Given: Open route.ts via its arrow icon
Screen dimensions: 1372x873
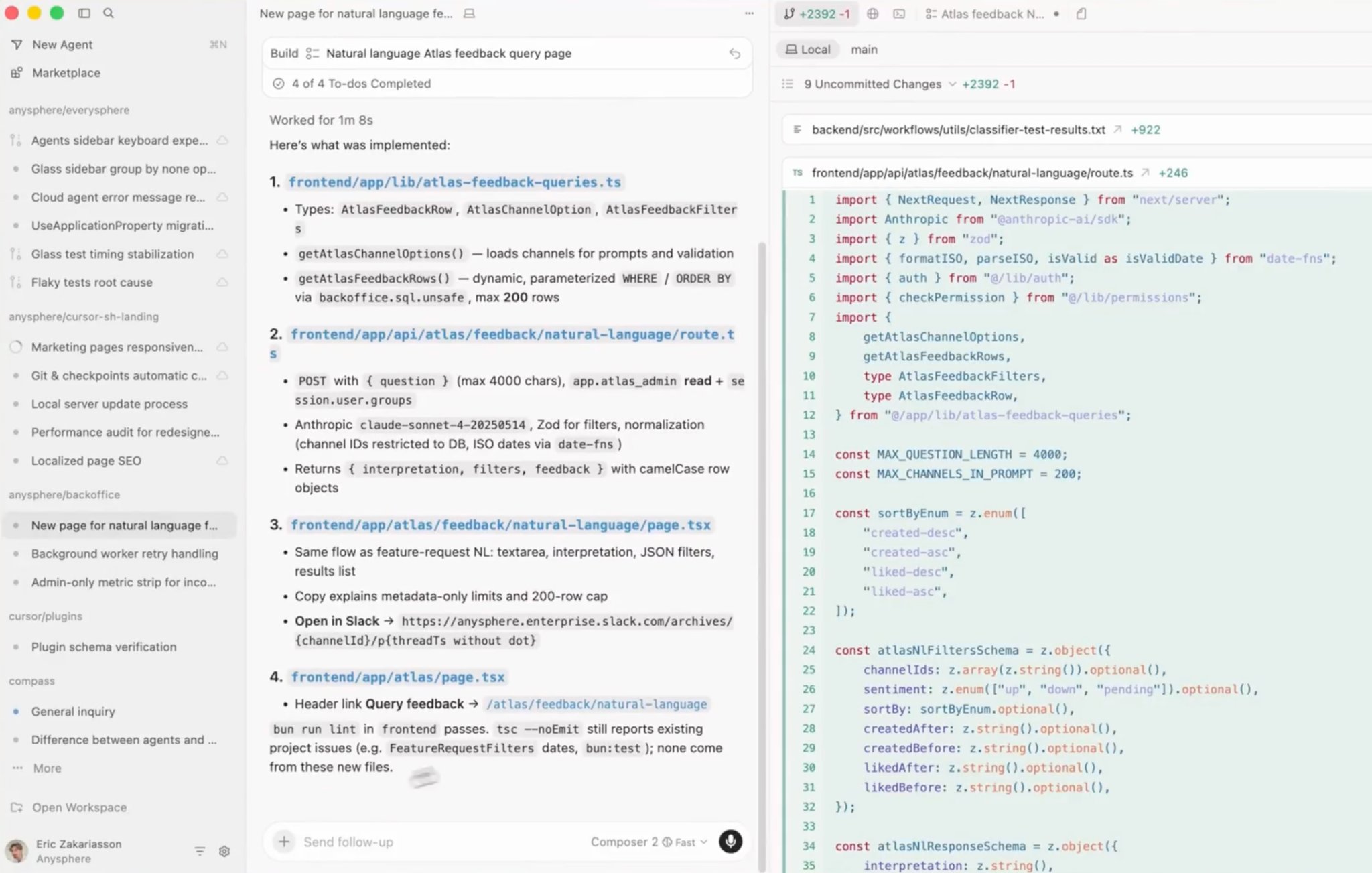Looking at the screenshot, I should tap(1145, 172).
